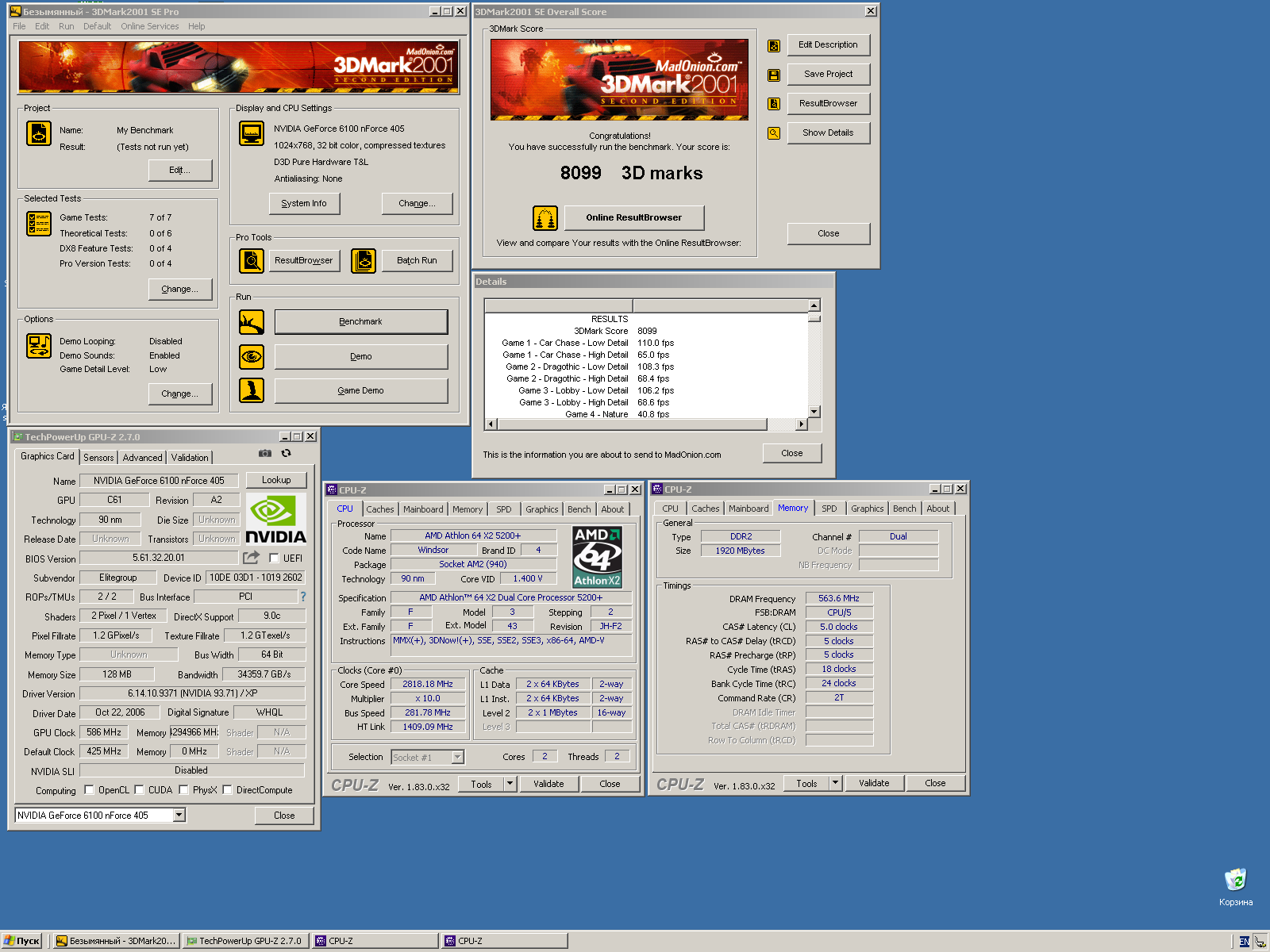Screen dimensions: 1270x952
Task: Click the language indicator in system tray
Action: (1245, 942)
